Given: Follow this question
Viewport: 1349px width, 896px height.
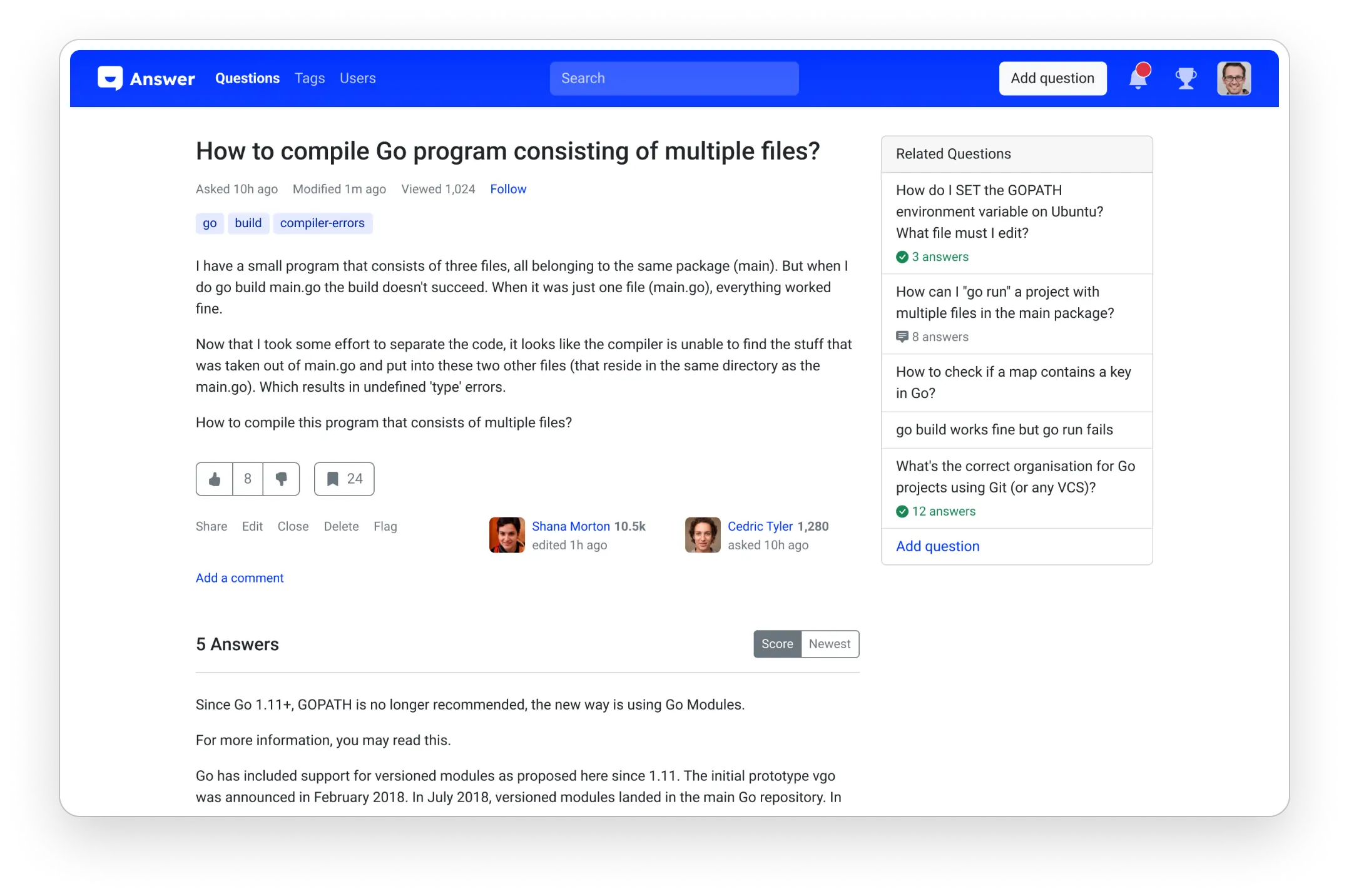Looking at the screenshot, I should (508, 189).
